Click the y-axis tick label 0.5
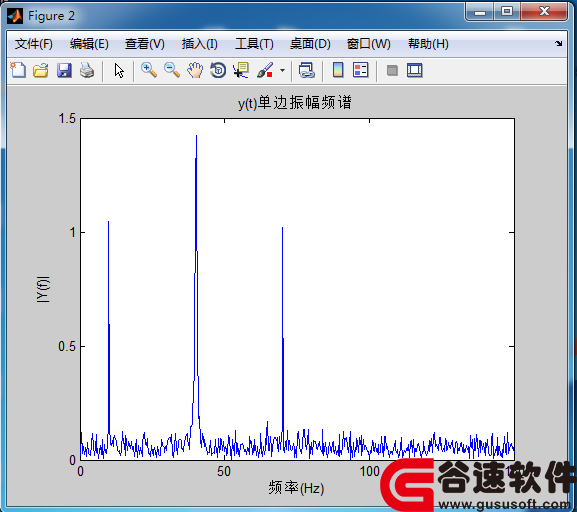The height and width of the screenshot is (512, 577). [x=67, y=346]
